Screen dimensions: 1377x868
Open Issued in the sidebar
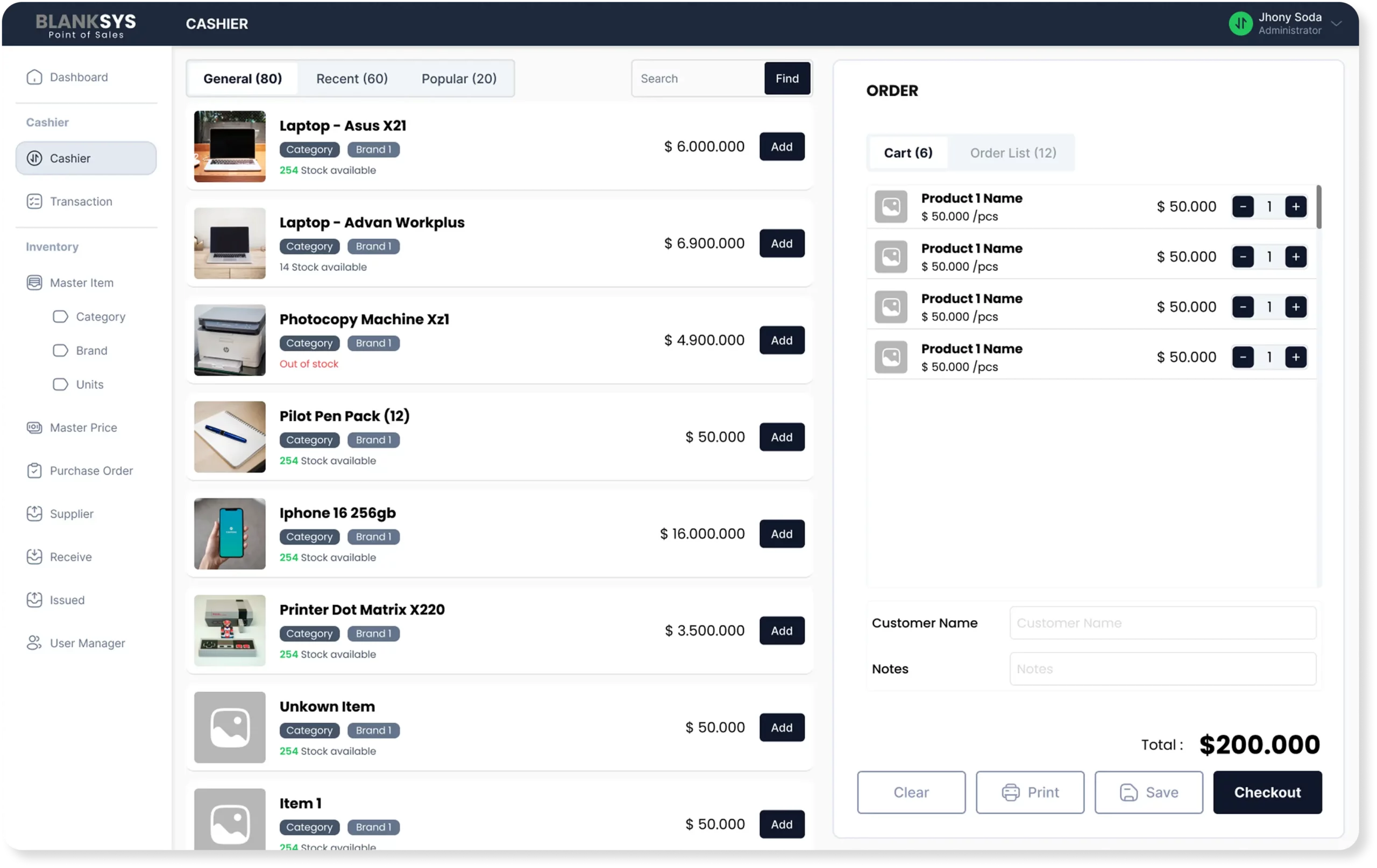(x=67, y=600)
